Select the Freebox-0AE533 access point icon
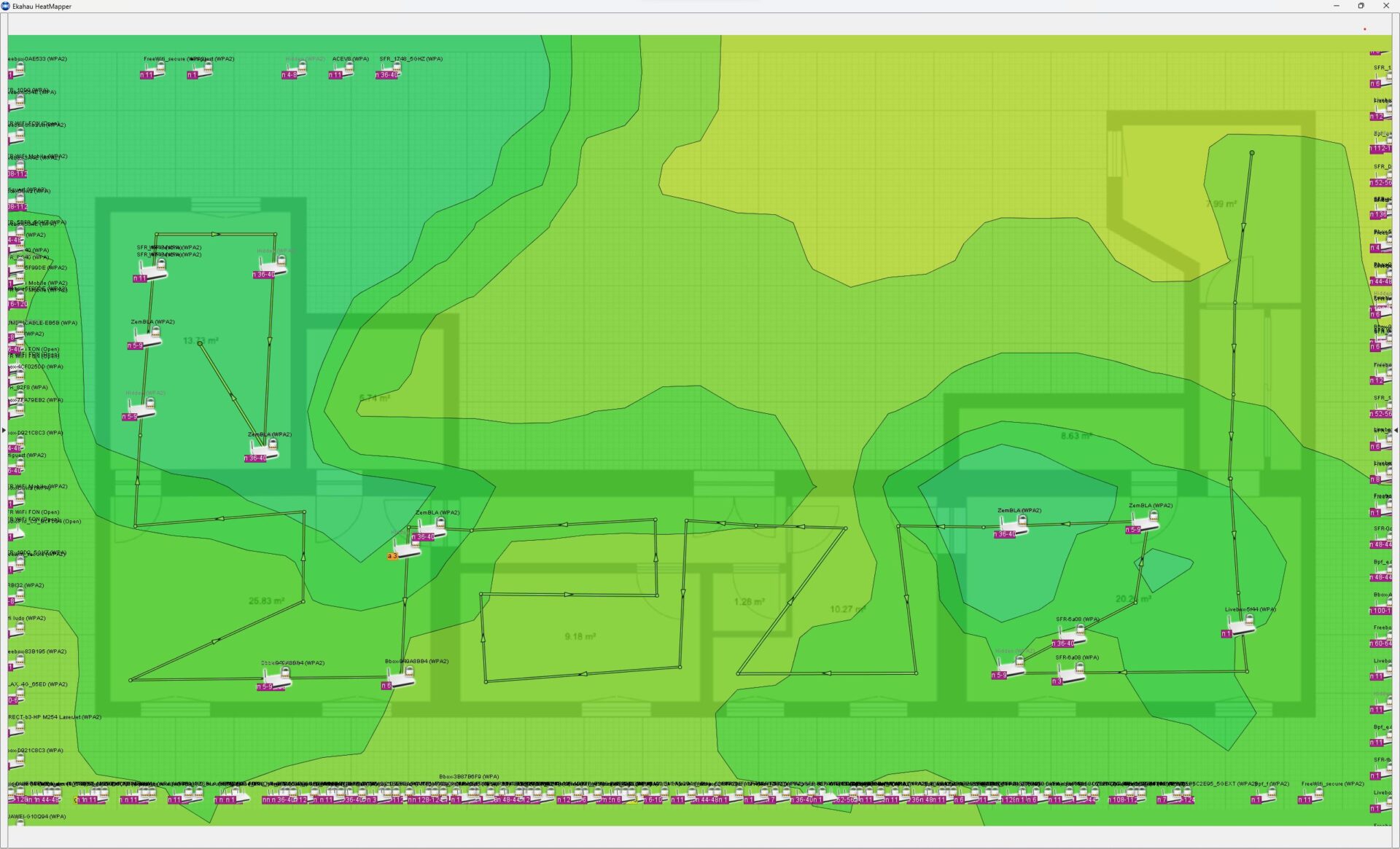 pyautogui.click(x=17, y=71)
